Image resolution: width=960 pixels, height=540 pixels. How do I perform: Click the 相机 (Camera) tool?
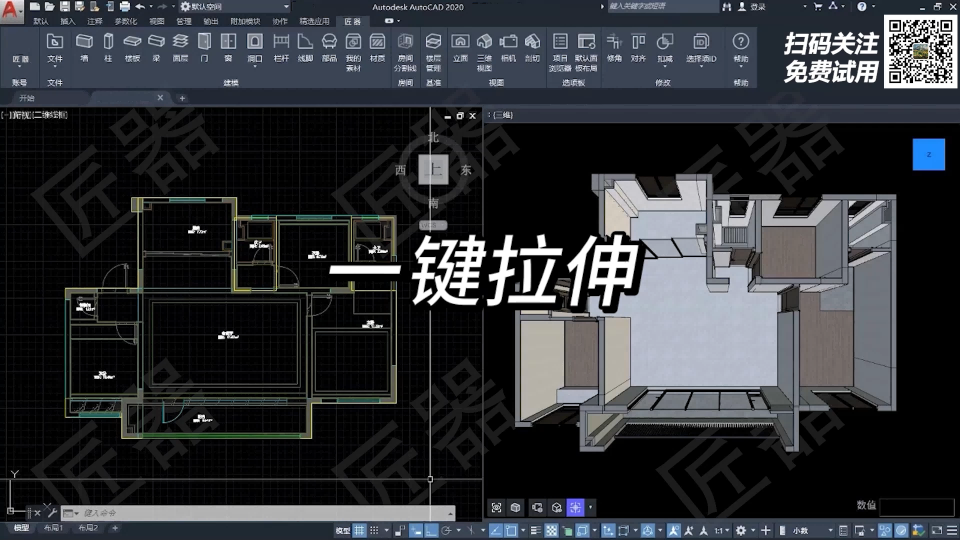[x=508, y=48]
